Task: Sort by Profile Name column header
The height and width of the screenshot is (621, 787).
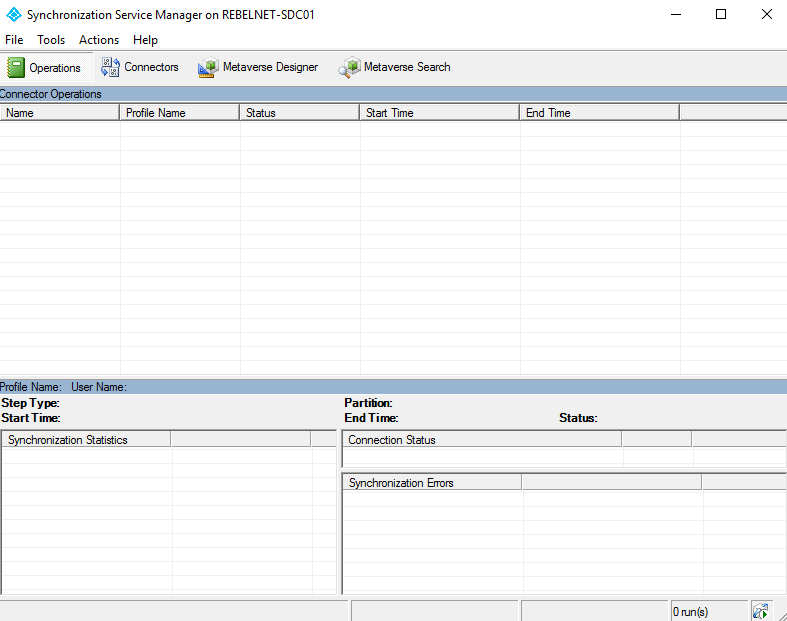Action: pos(180,112)
